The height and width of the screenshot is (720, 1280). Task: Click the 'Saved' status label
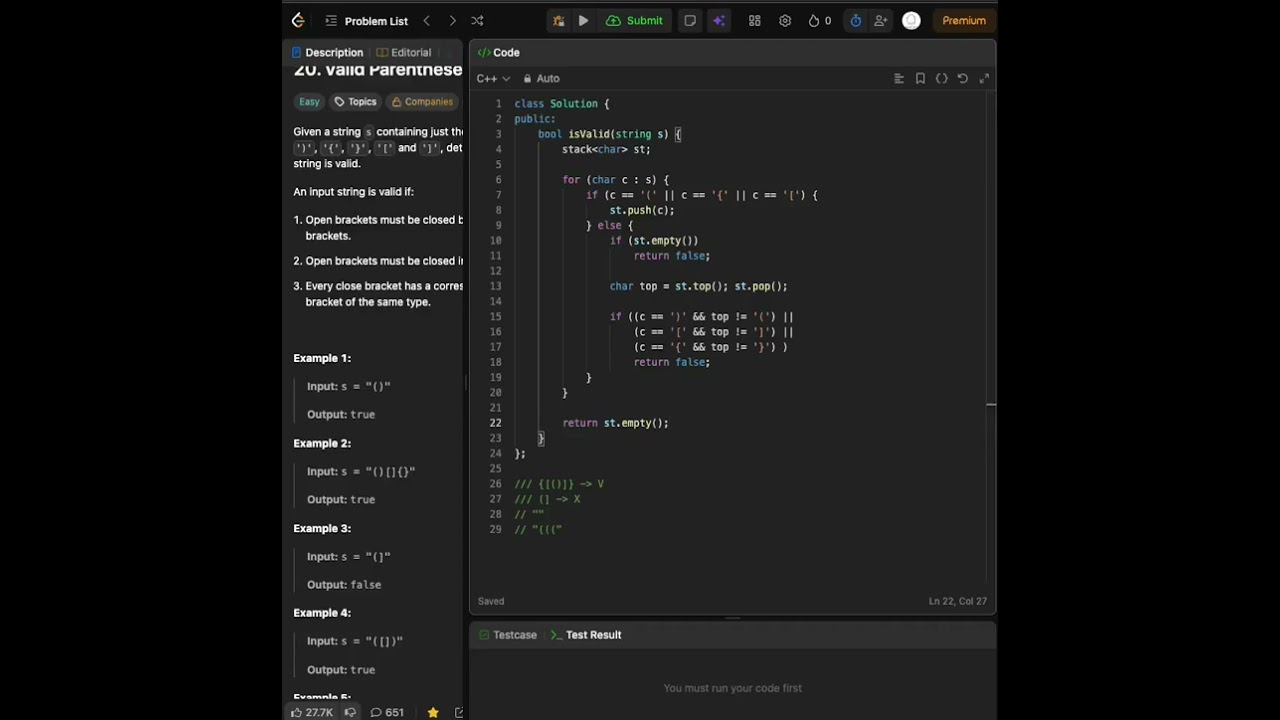[x=491, y=601]
